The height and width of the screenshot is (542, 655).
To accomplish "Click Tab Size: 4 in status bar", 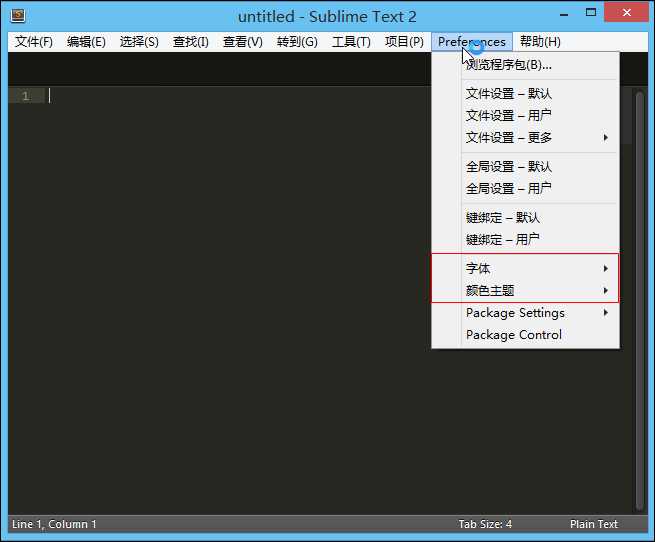I will click(x=485, y=524).
